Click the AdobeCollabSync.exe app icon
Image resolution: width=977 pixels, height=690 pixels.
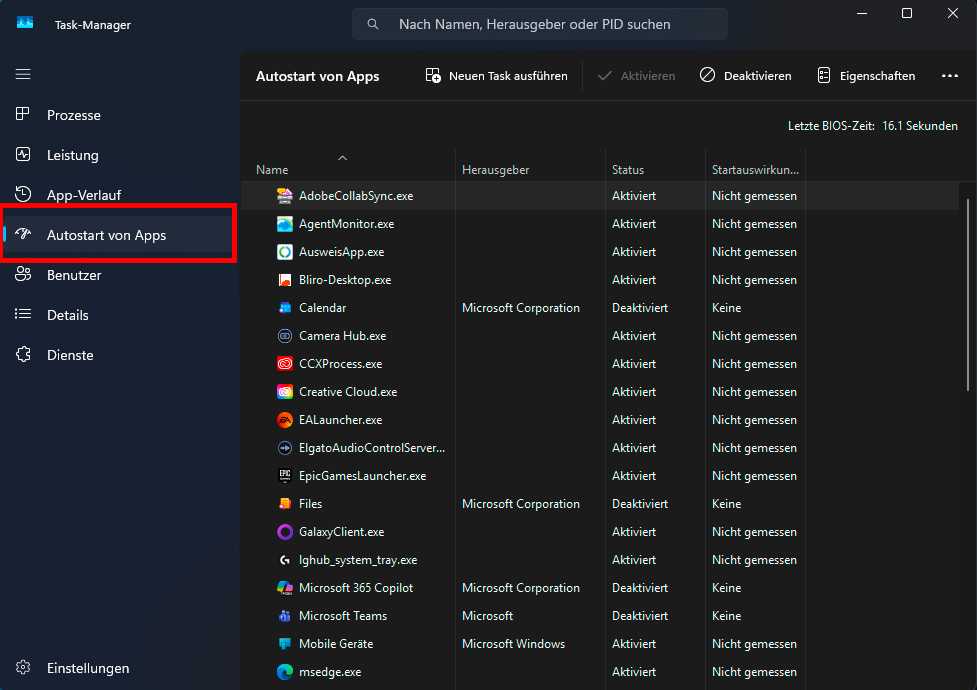[x=285, y=196]
